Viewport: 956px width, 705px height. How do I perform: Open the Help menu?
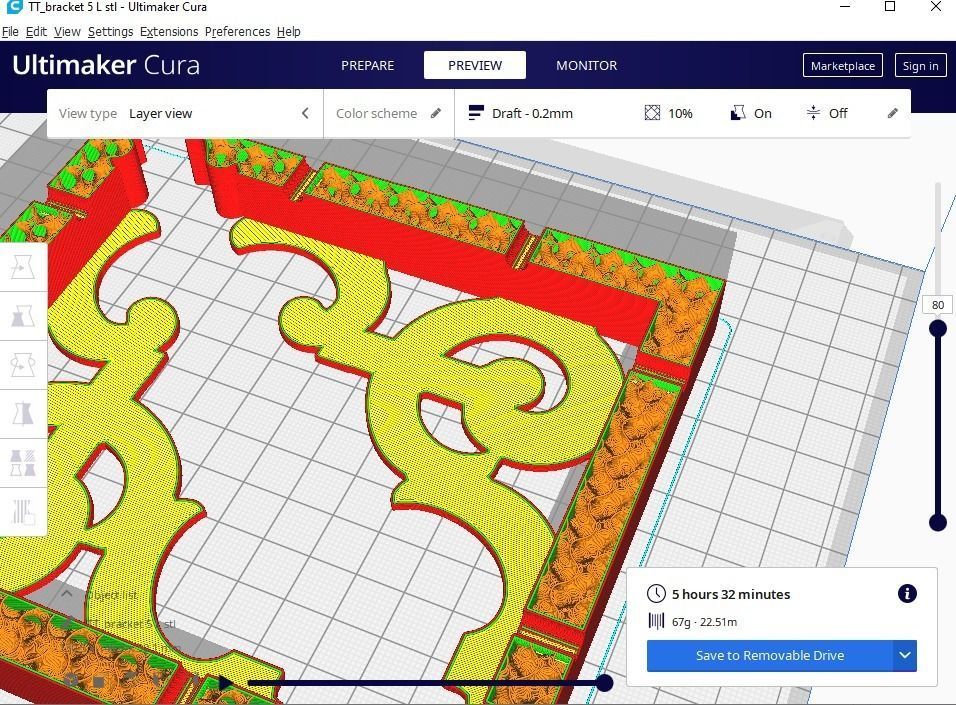[x=288, y=32]
